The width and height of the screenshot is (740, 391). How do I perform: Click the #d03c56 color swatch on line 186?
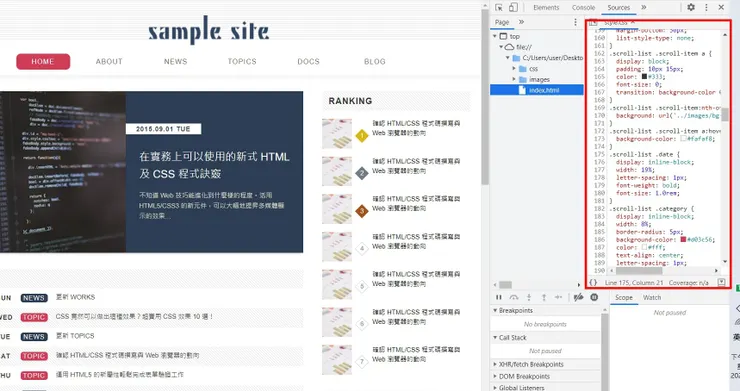(683, 239)
